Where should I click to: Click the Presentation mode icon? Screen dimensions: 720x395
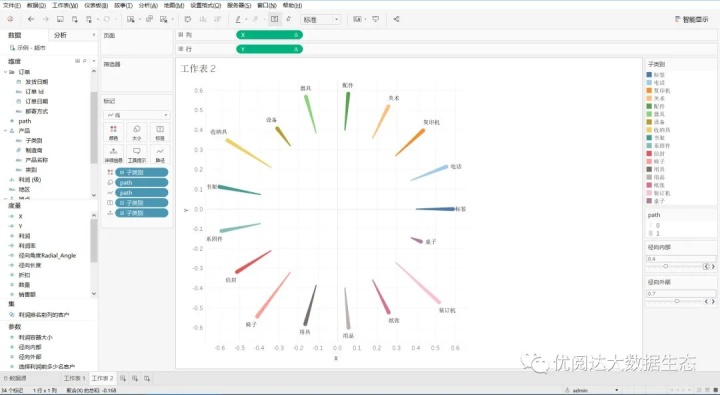pyautogui.click(x=376, y=19)
